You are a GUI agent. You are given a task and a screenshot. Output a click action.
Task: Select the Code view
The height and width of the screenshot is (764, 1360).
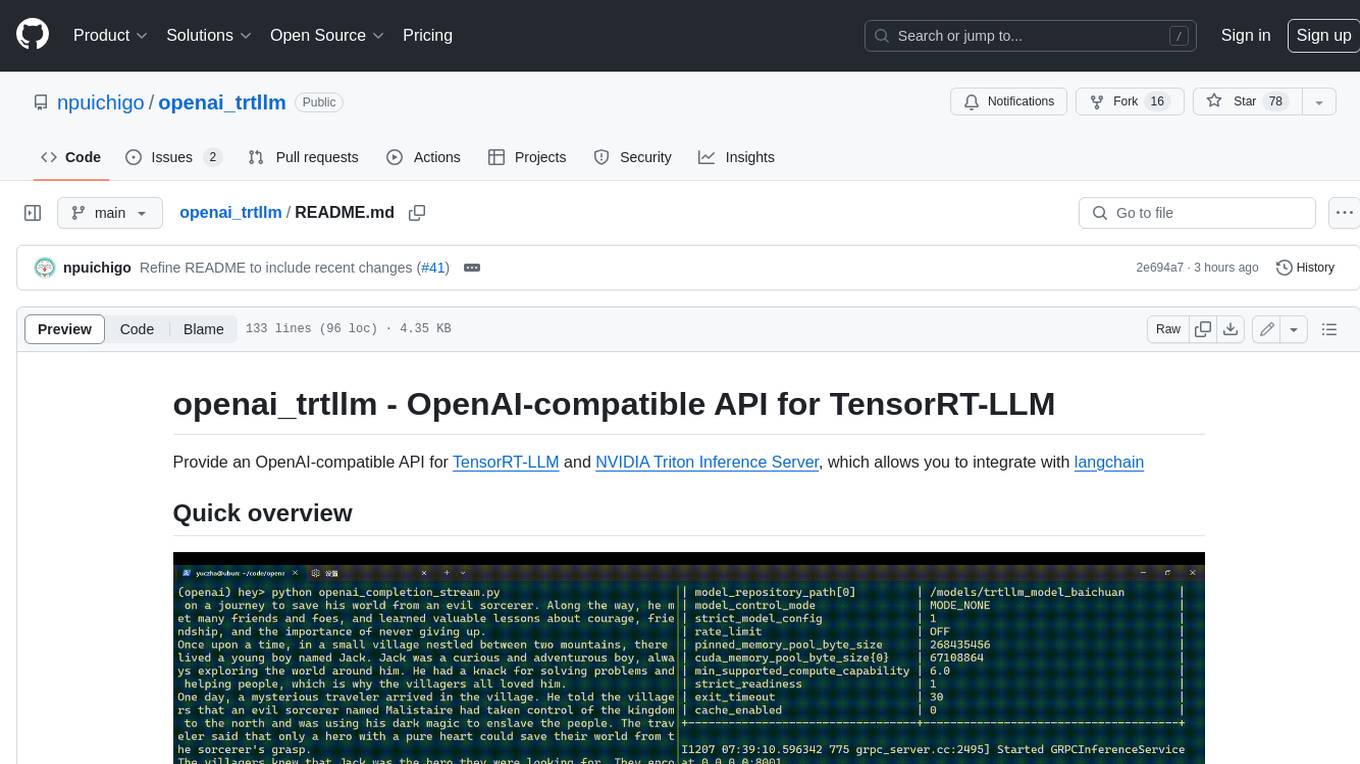pos(137,329)
